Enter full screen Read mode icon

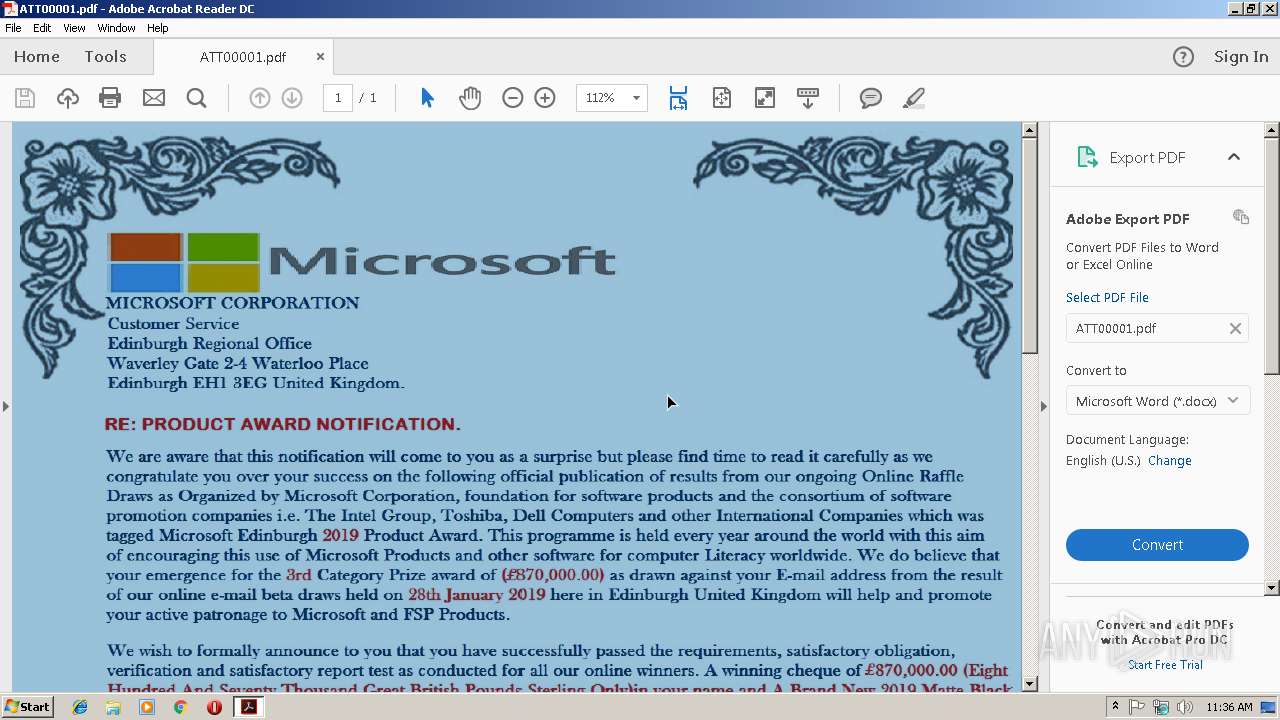[765, 98]
